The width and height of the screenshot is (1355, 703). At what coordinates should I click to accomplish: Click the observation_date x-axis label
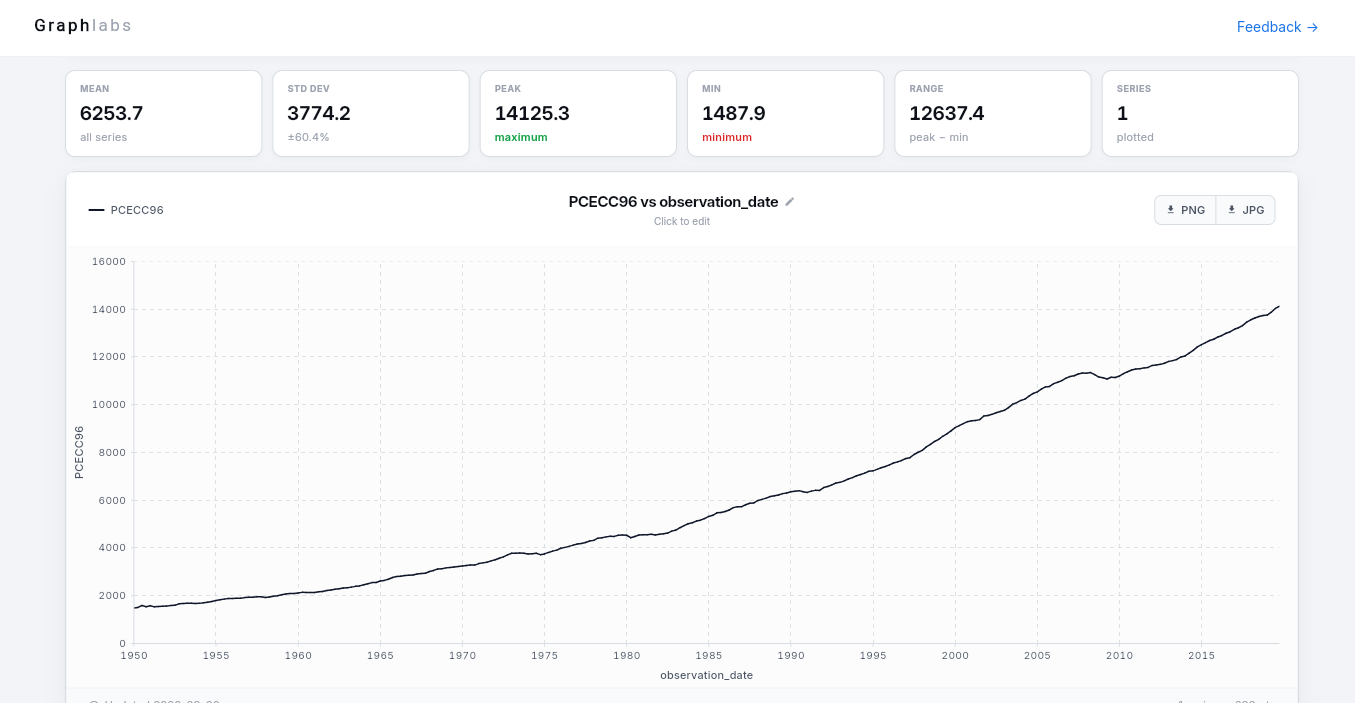pyautogui.click(x=706, y=675)
